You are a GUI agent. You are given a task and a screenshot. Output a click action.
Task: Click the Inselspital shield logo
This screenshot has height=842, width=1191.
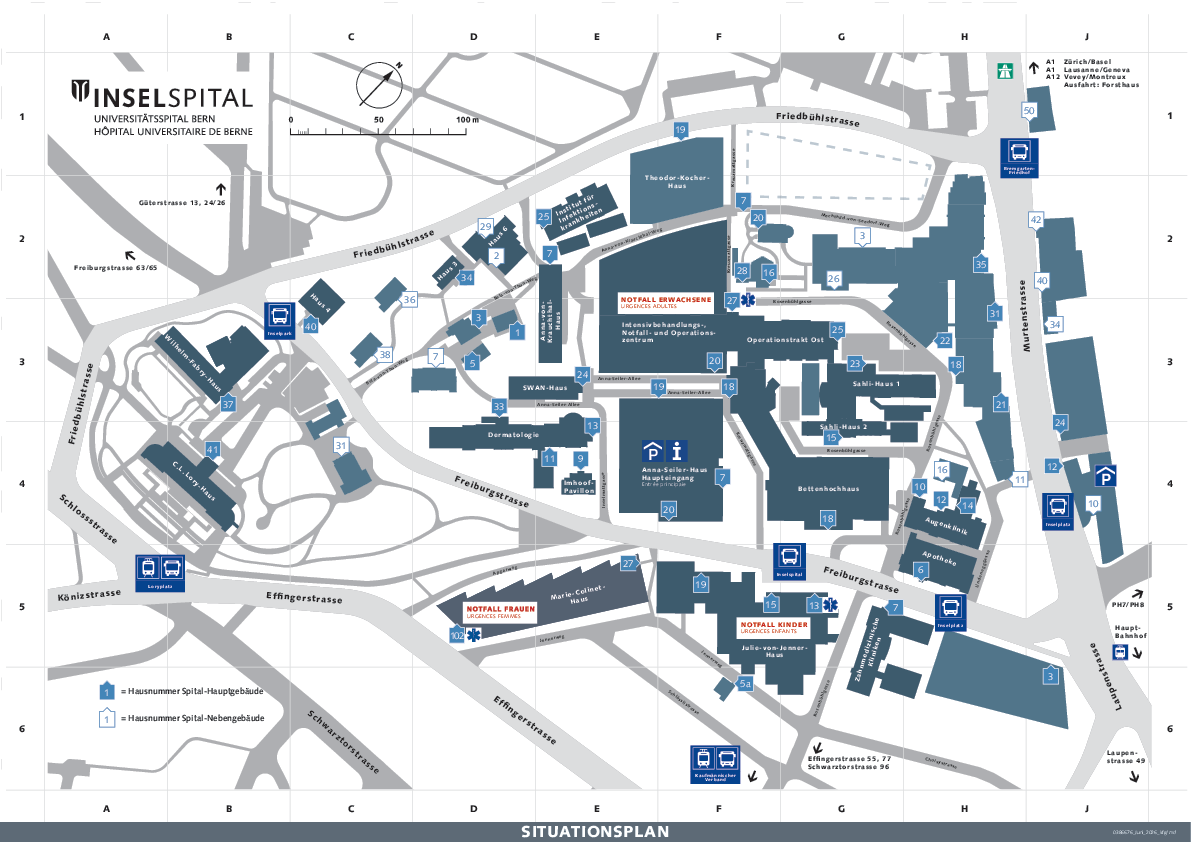coord(81,90)
